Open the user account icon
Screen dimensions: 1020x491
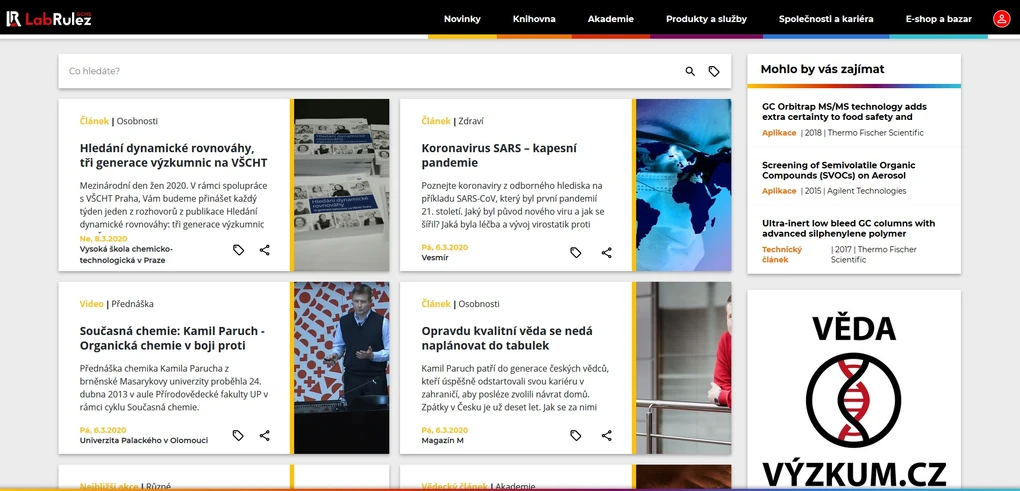(1001, 19)
